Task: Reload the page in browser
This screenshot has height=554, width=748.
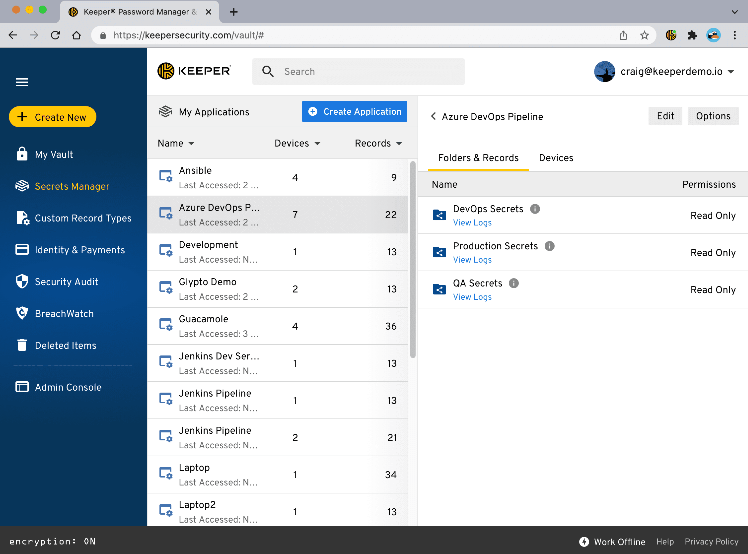Action: click(x=55, y=35)
